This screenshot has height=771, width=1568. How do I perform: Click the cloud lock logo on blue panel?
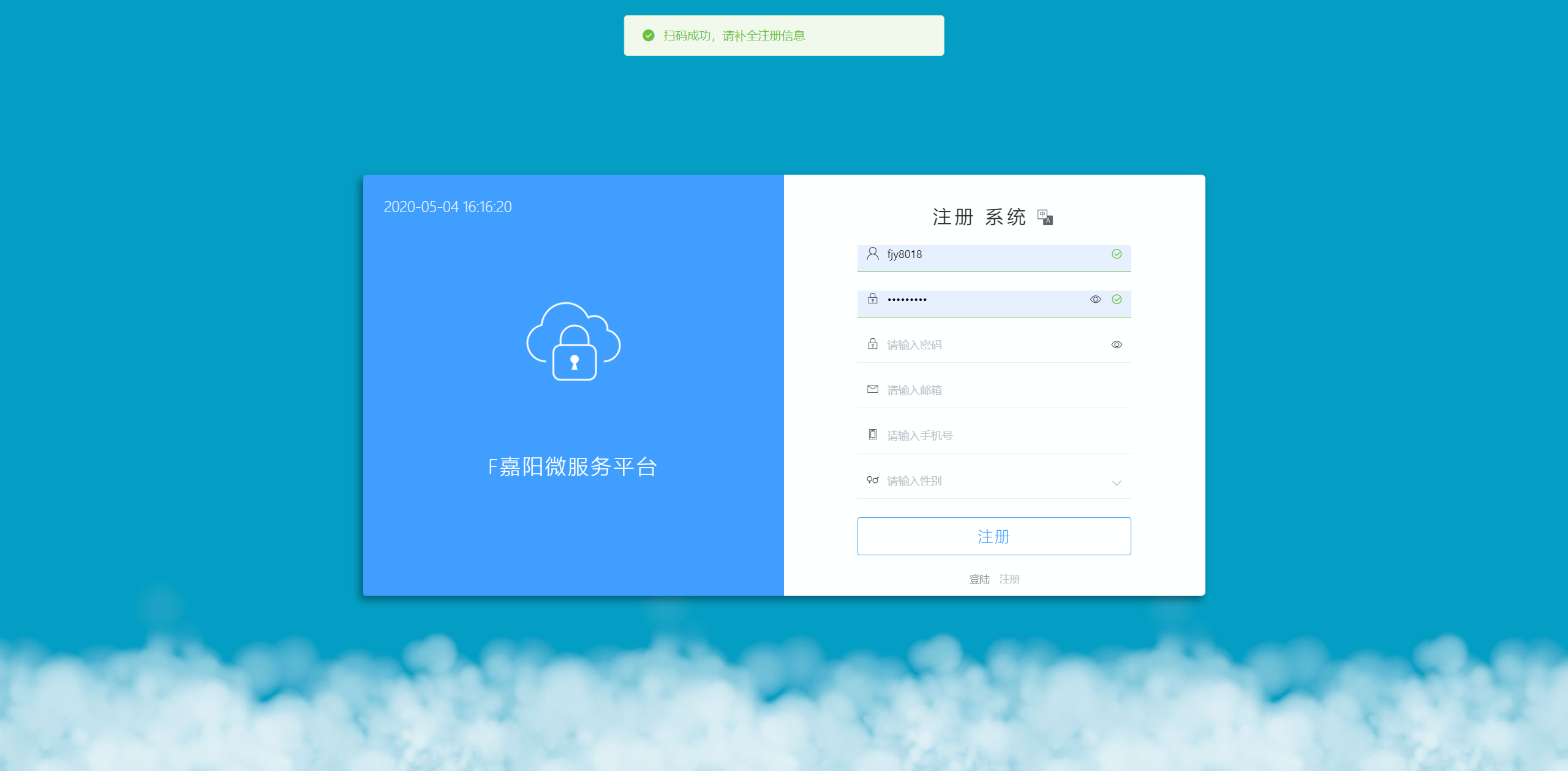pos(573,341)
